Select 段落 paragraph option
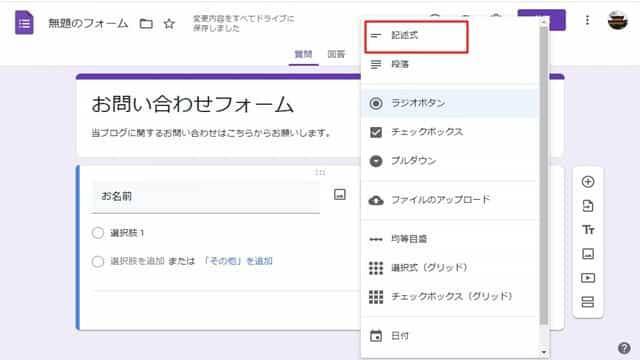 449,64
